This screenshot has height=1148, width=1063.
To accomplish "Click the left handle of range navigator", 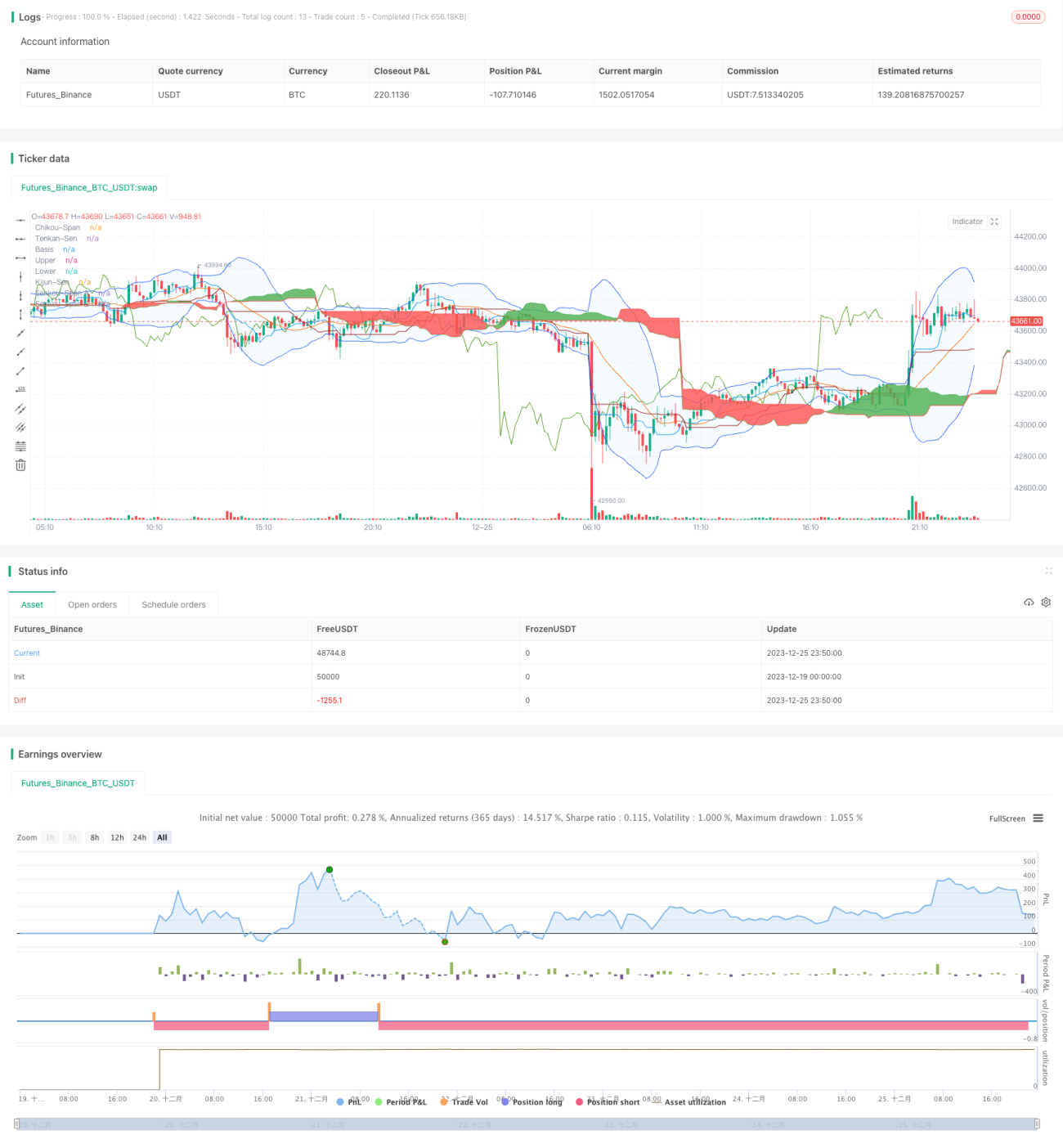I will point(16,1124).
